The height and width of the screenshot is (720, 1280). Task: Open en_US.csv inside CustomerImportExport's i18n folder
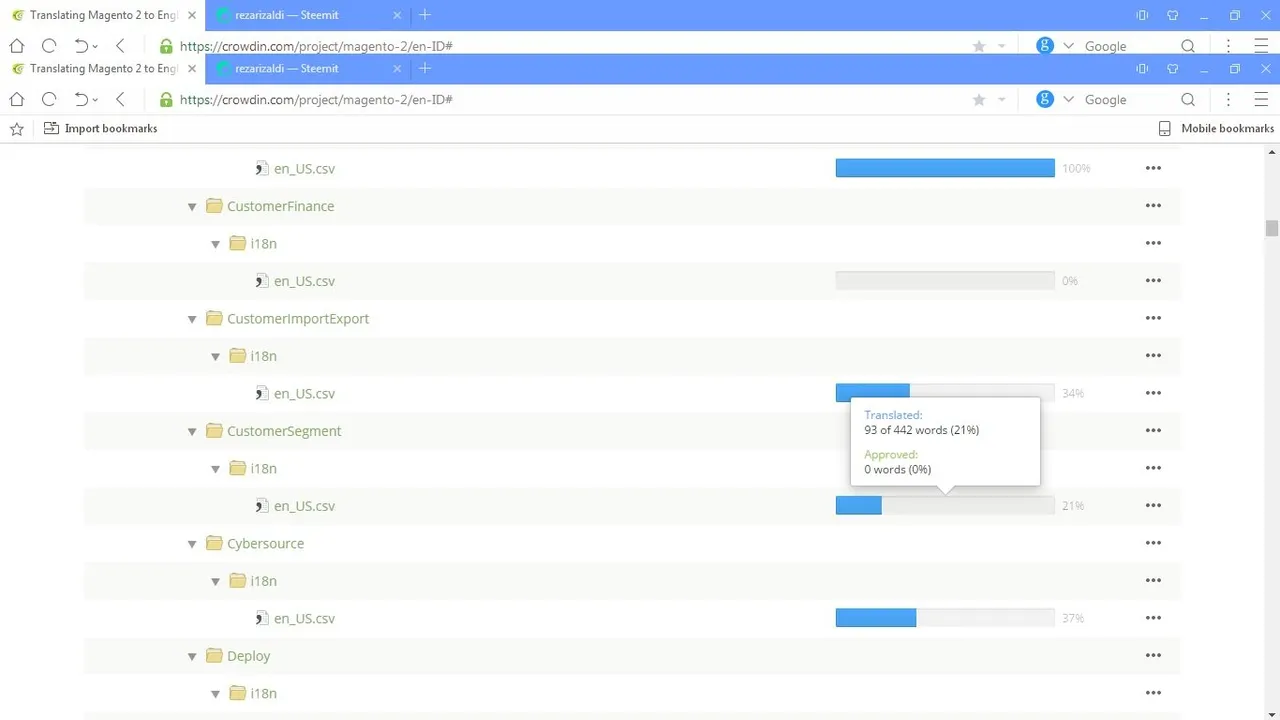pos(304,393)
